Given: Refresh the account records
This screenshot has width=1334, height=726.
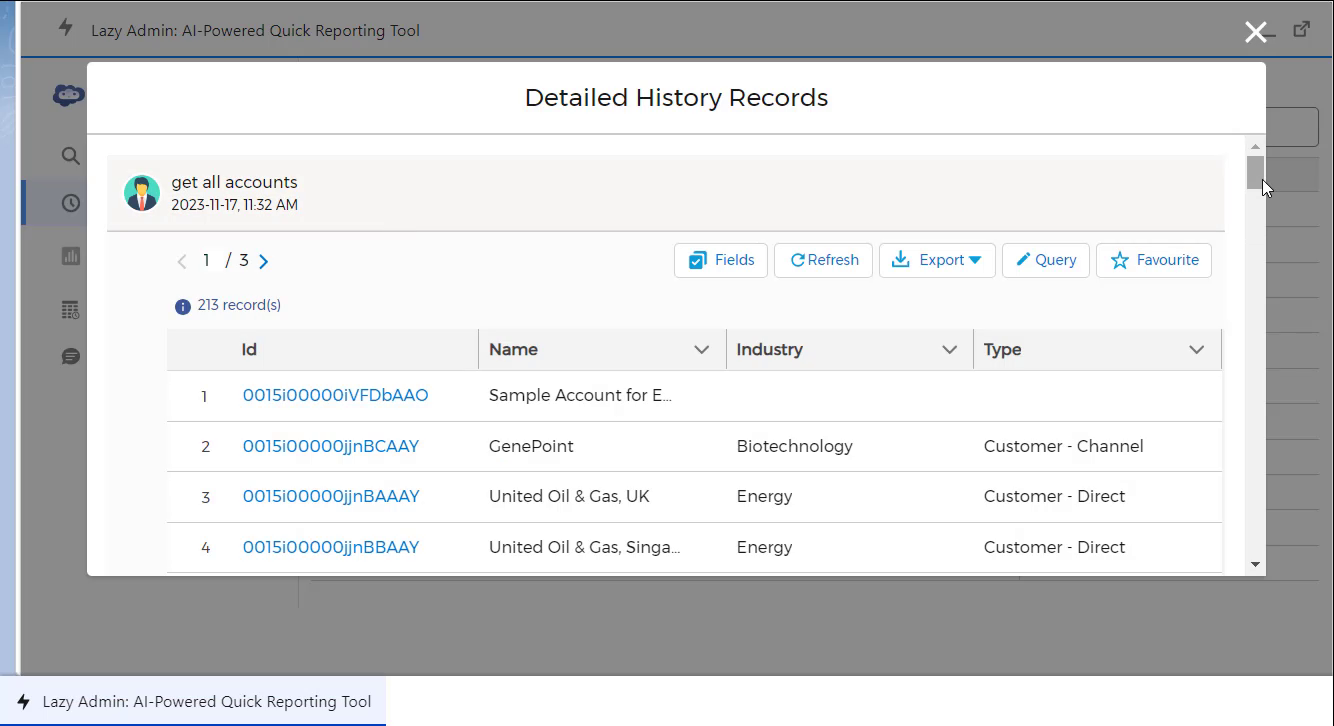Looking at the screenshot, I should (824, 260).
